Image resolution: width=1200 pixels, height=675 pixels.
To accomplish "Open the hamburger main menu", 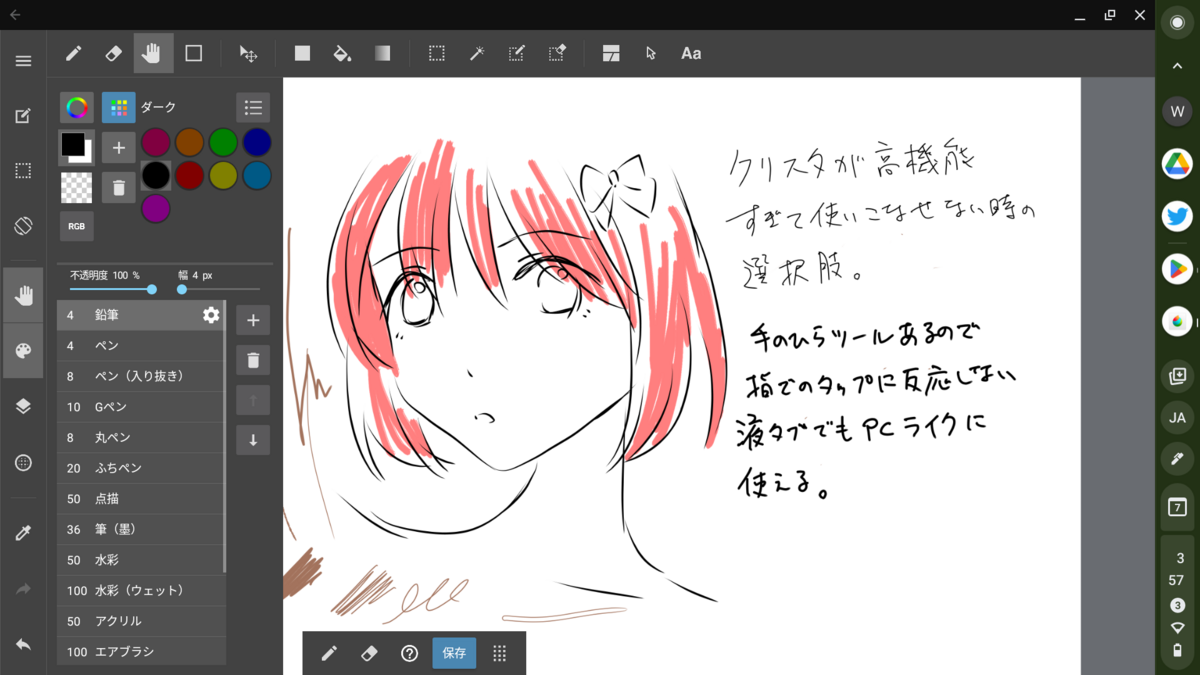I will point(23,61).
